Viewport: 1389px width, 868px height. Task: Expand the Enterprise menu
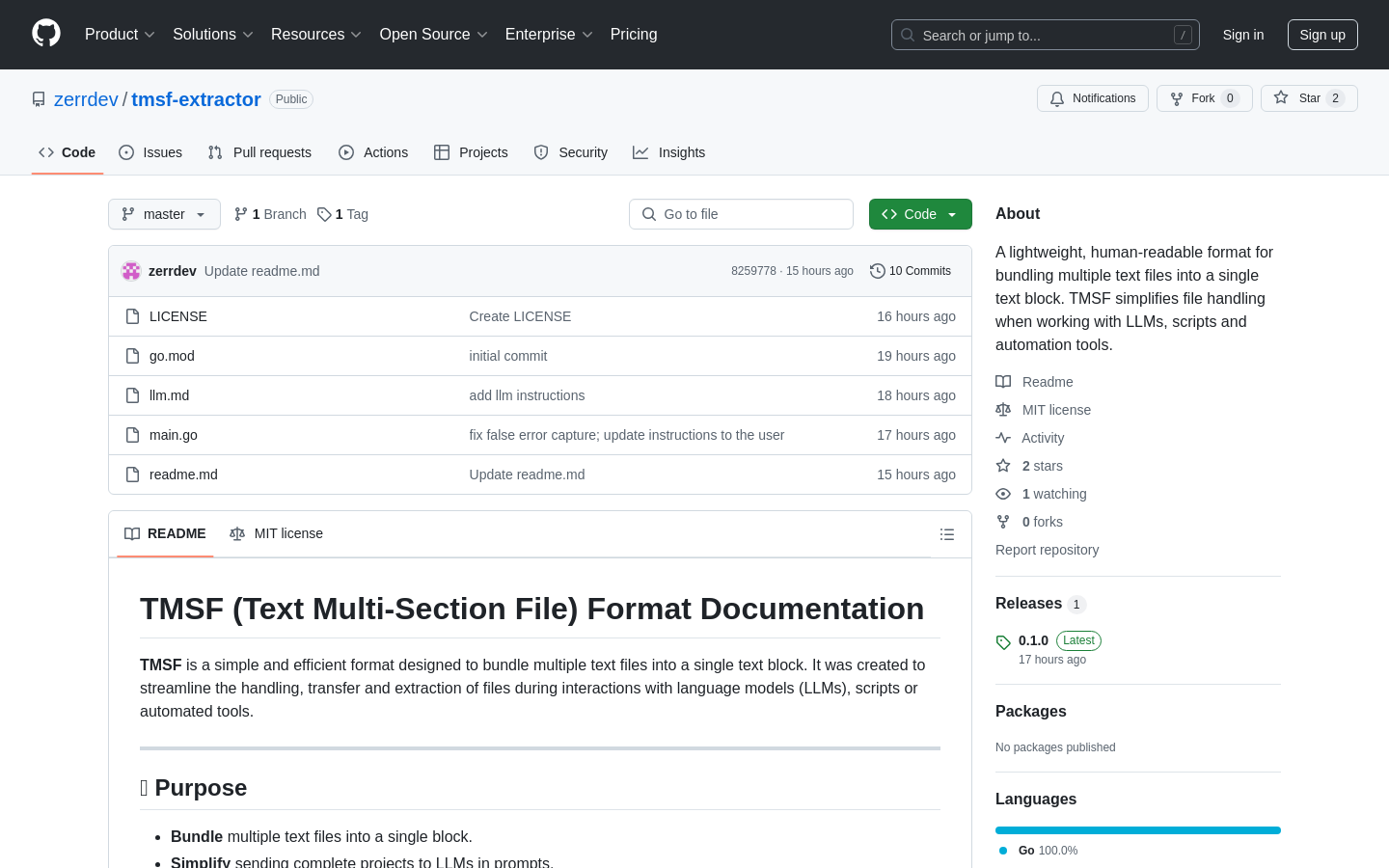click(549, 35)
